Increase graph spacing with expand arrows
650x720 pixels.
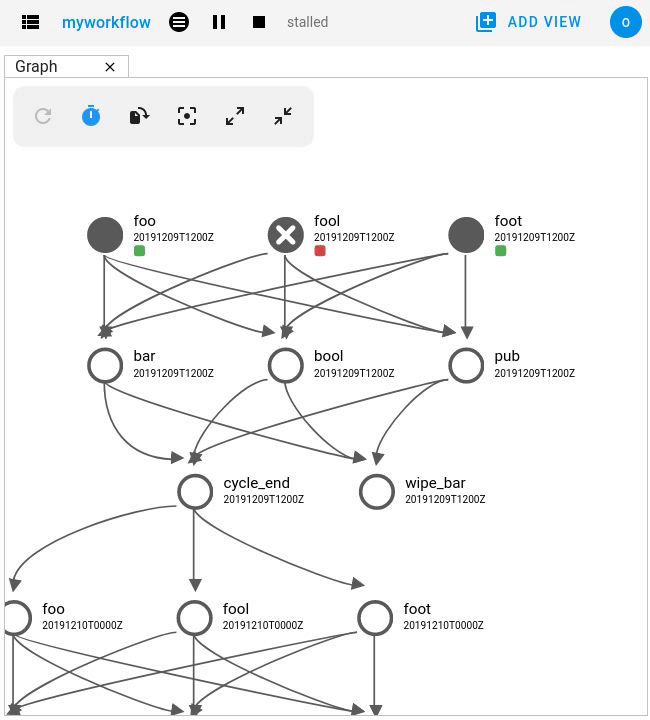tap(235, 117)
